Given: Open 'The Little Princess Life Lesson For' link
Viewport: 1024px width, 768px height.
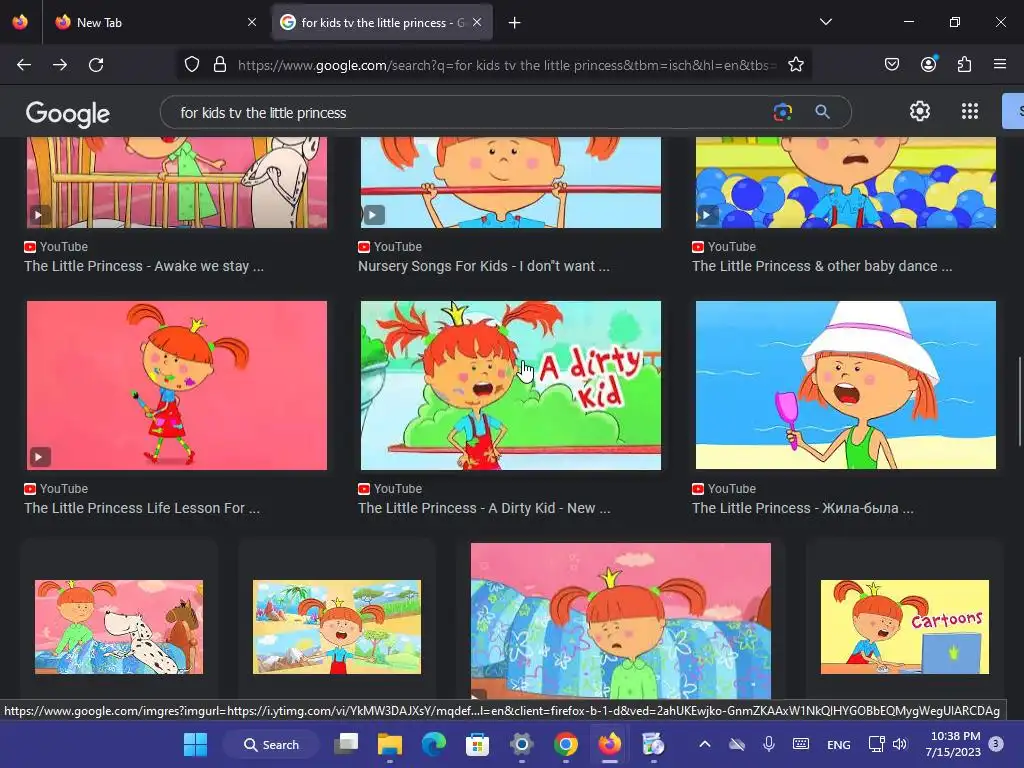Looking at the screenshot, I should tap(142, 508).
